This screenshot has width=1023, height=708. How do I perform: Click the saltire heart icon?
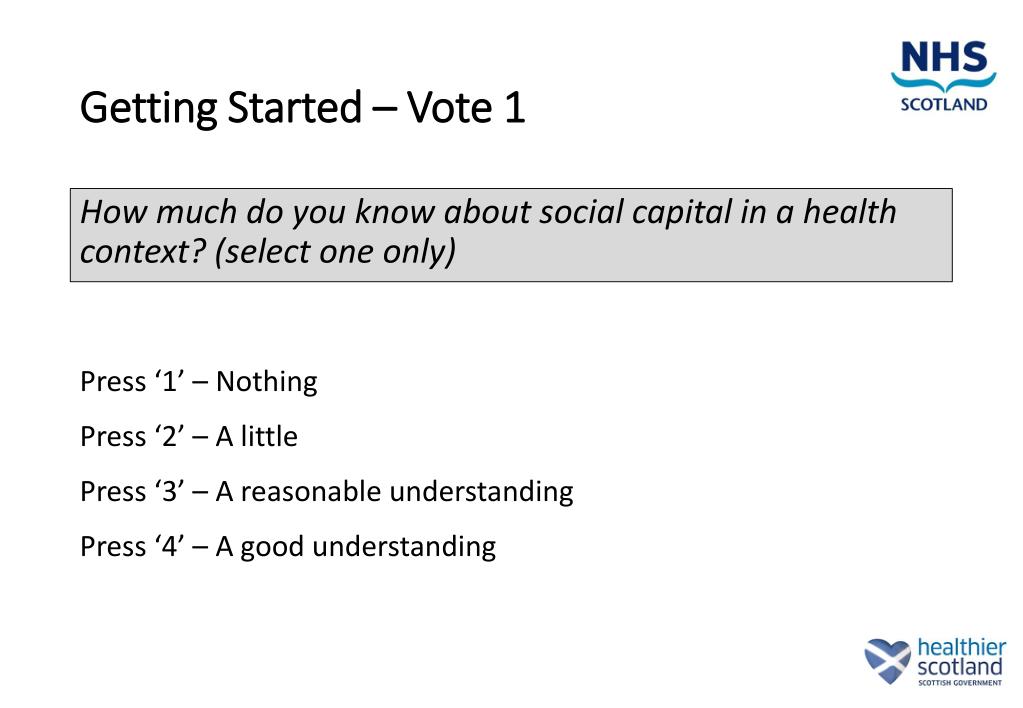(x=887, y=662)
